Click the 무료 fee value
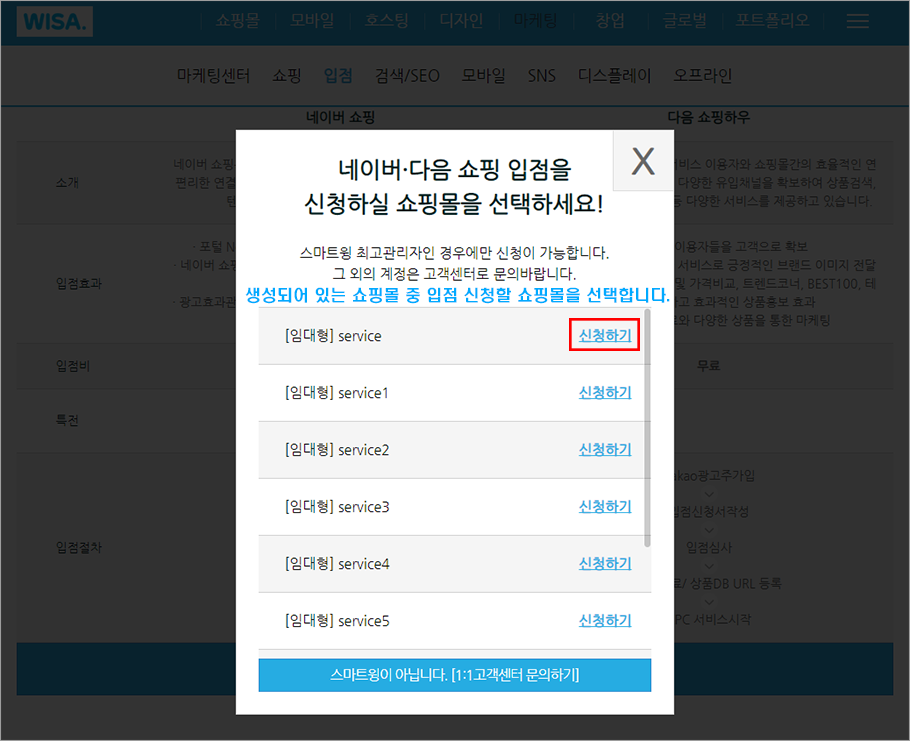The height and width of the screenshot is (741, 910). (x=709, y=366)
